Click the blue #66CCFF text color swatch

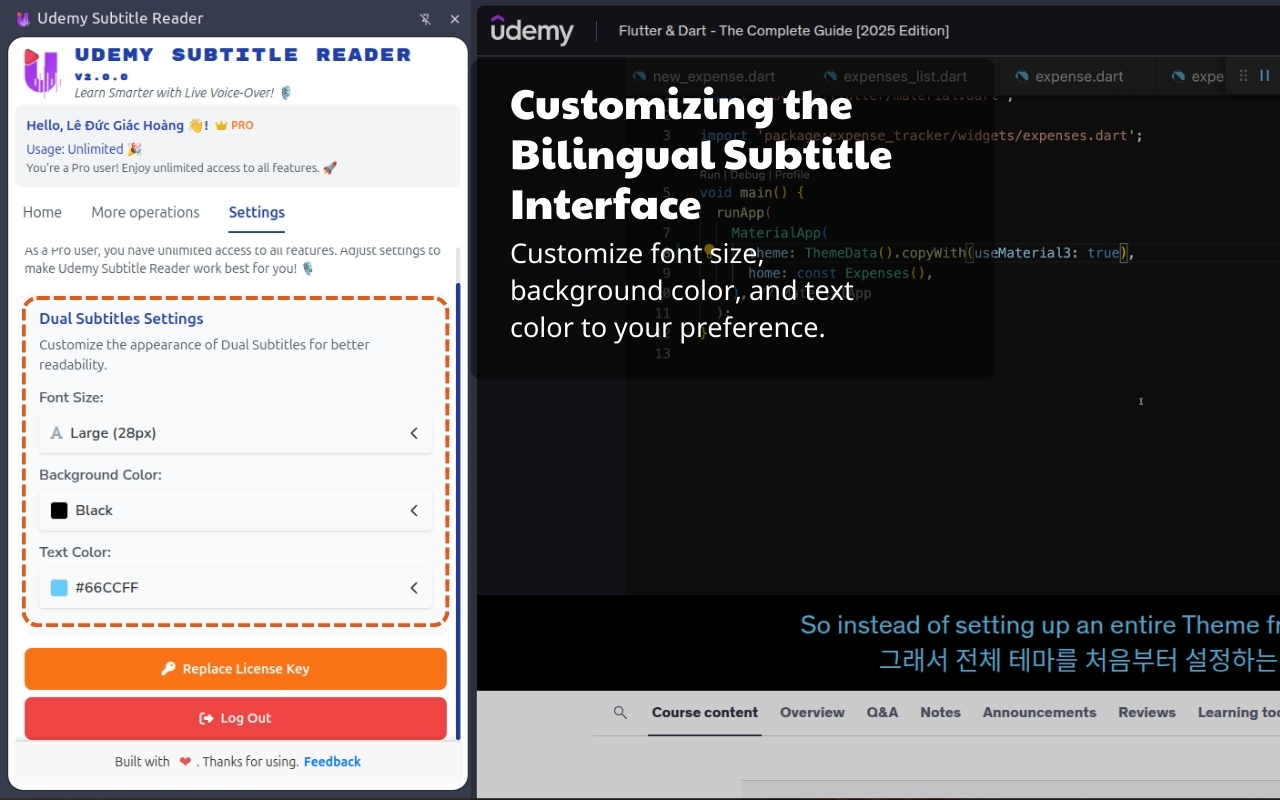coord(59,588)
